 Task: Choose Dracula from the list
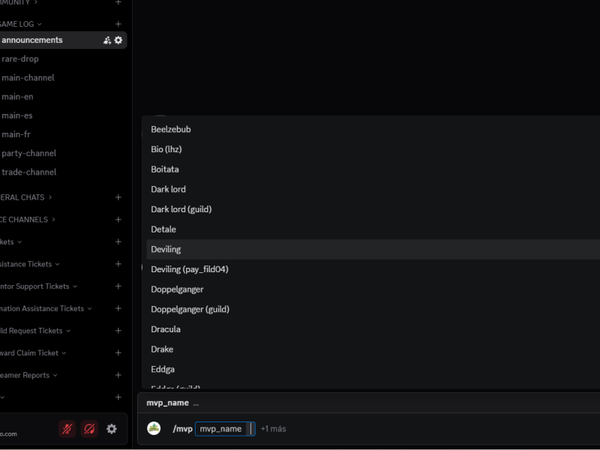373,329
